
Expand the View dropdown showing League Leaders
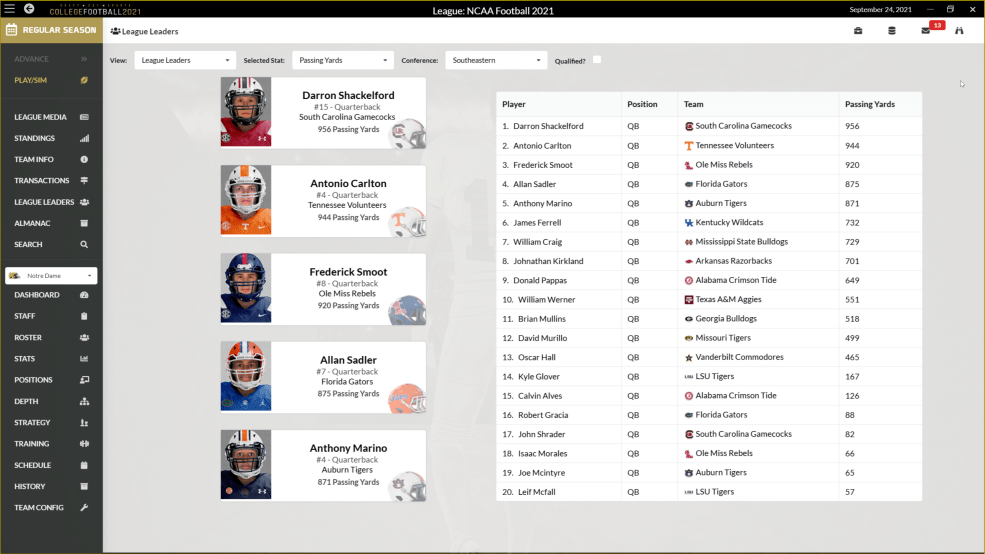pos(185,60)
